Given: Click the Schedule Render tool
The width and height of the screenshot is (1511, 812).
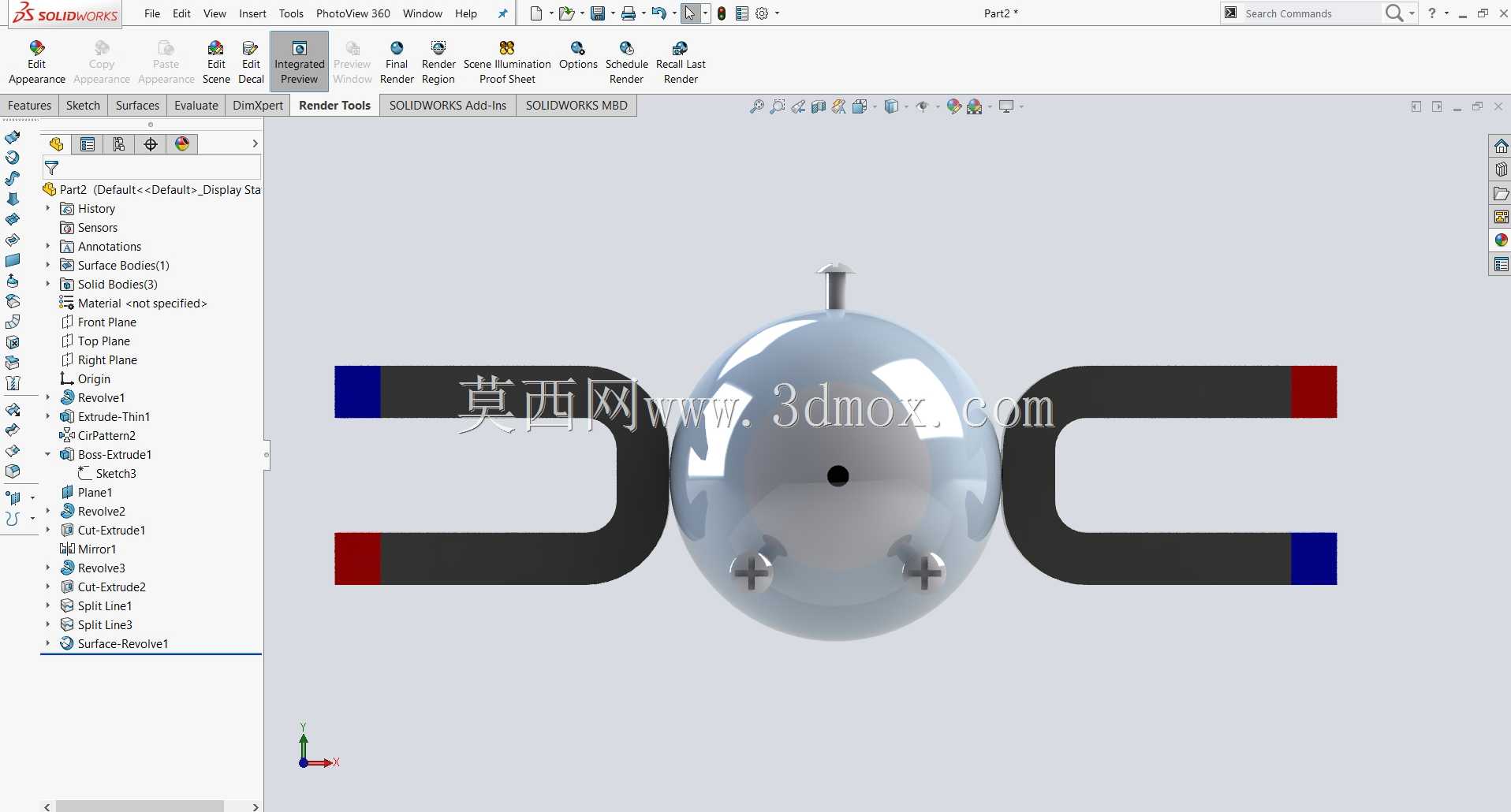Looking at the screenshot, I should tap(627, 62).
